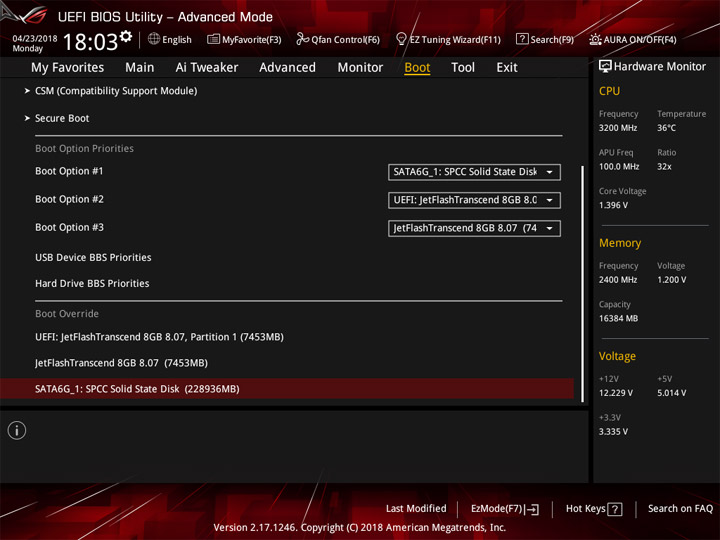This screenshot has width=720, height=540.
Task: Switch to the Main tab
Action: (140, 68)
